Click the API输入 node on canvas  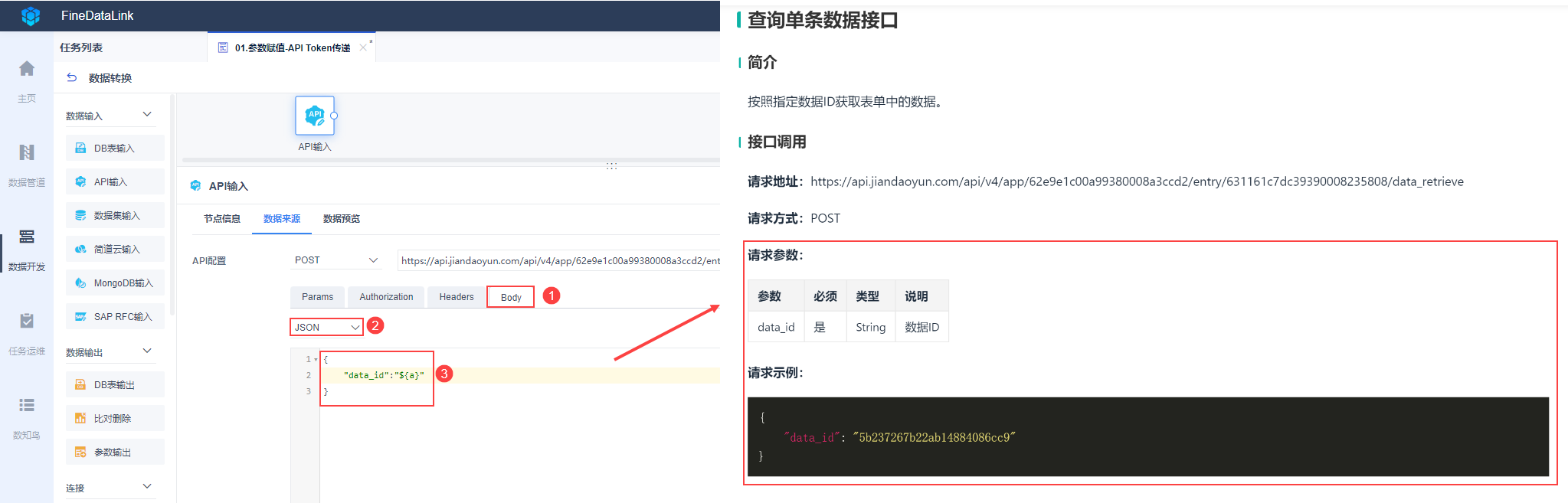point(315,116)
